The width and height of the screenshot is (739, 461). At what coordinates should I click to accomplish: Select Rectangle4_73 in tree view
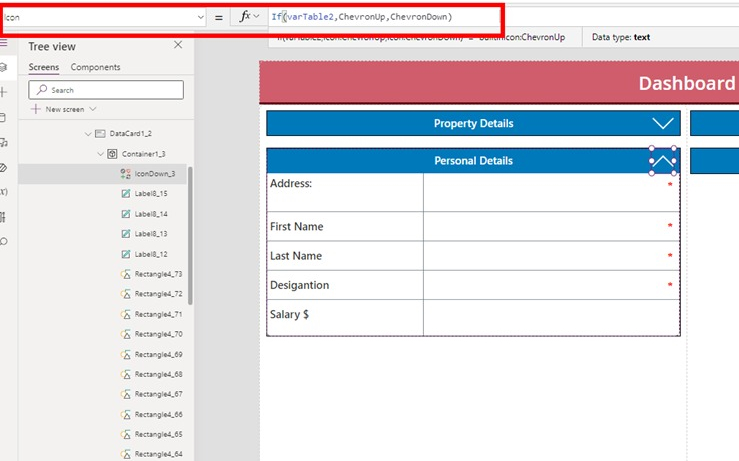tap(158, 274)
